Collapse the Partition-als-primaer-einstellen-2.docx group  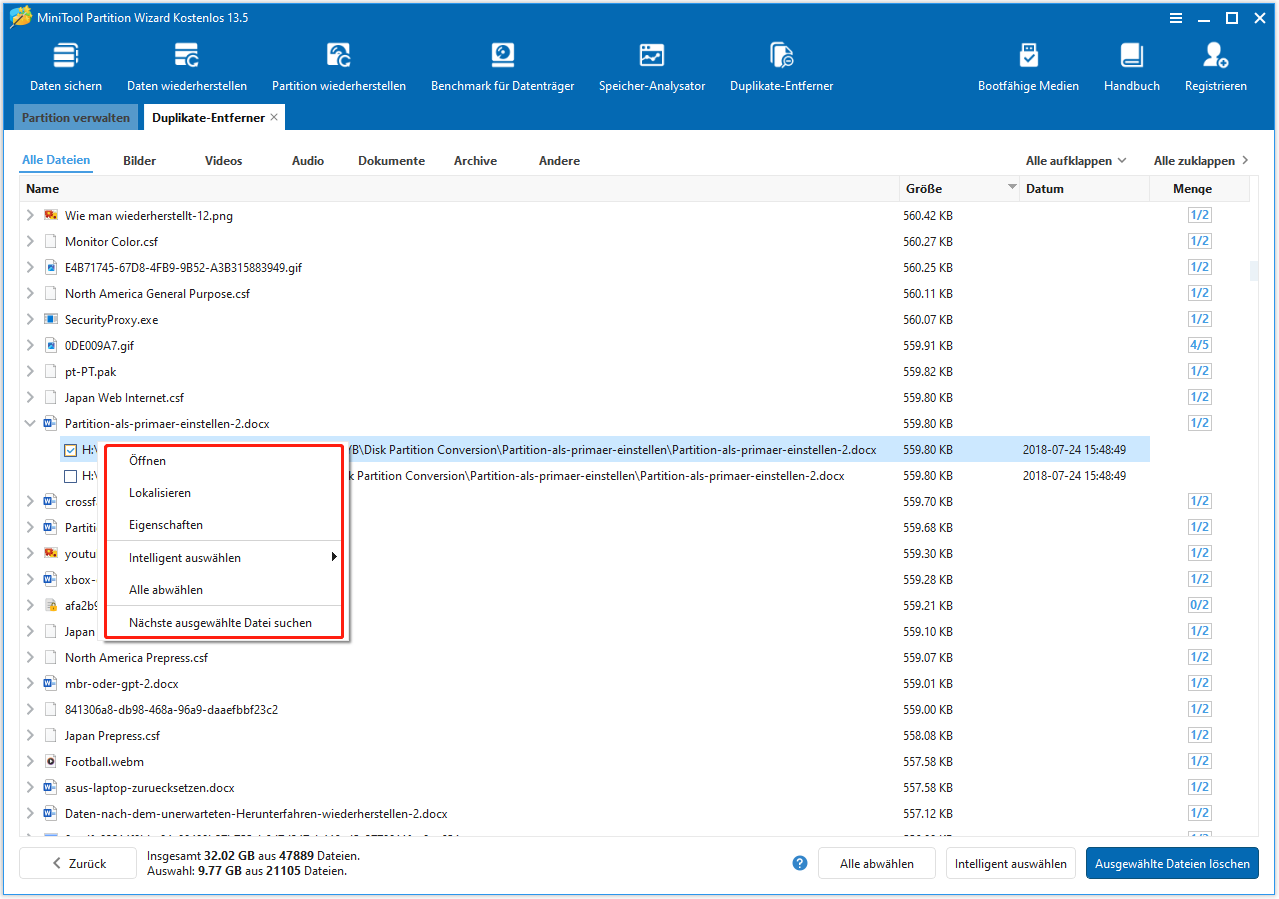pyautogui.click(x=30, y=424)
